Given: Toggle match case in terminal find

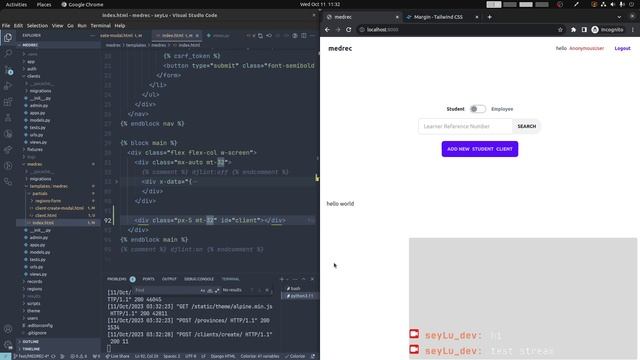Looking at the screenshot, I should coord(203,291).
